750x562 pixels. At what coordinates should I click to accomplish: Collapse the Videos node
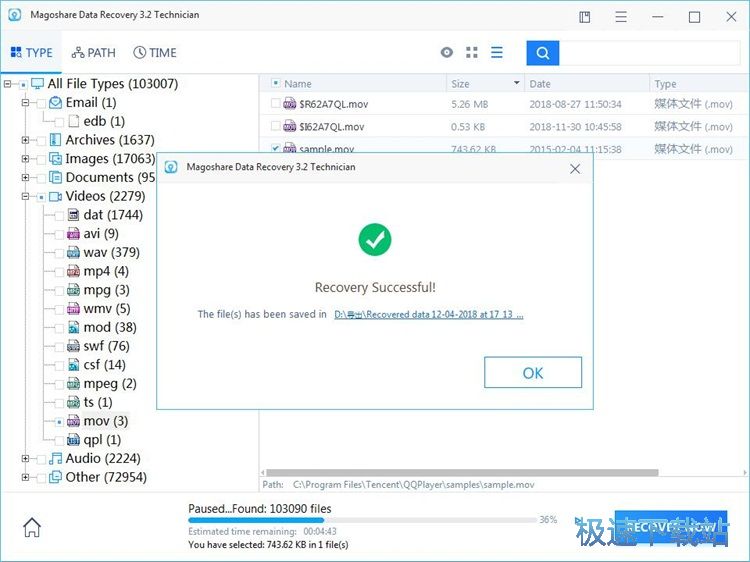coord(25,196)
